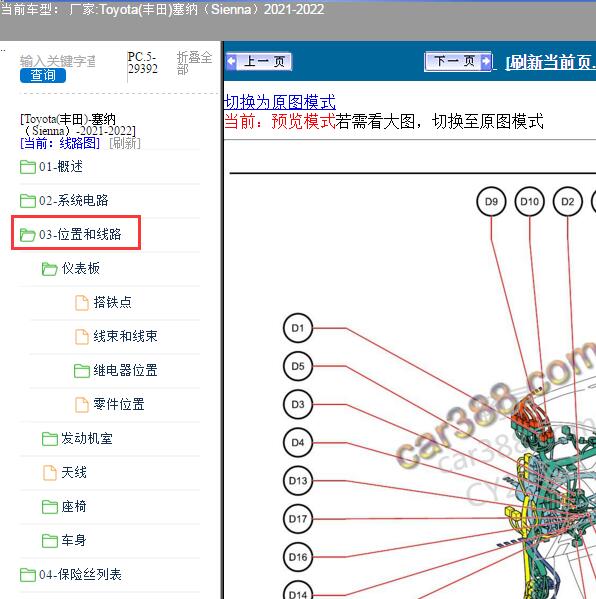Expand the 01-概述 folder
596x599 pixels.
(x=61, y=167)
